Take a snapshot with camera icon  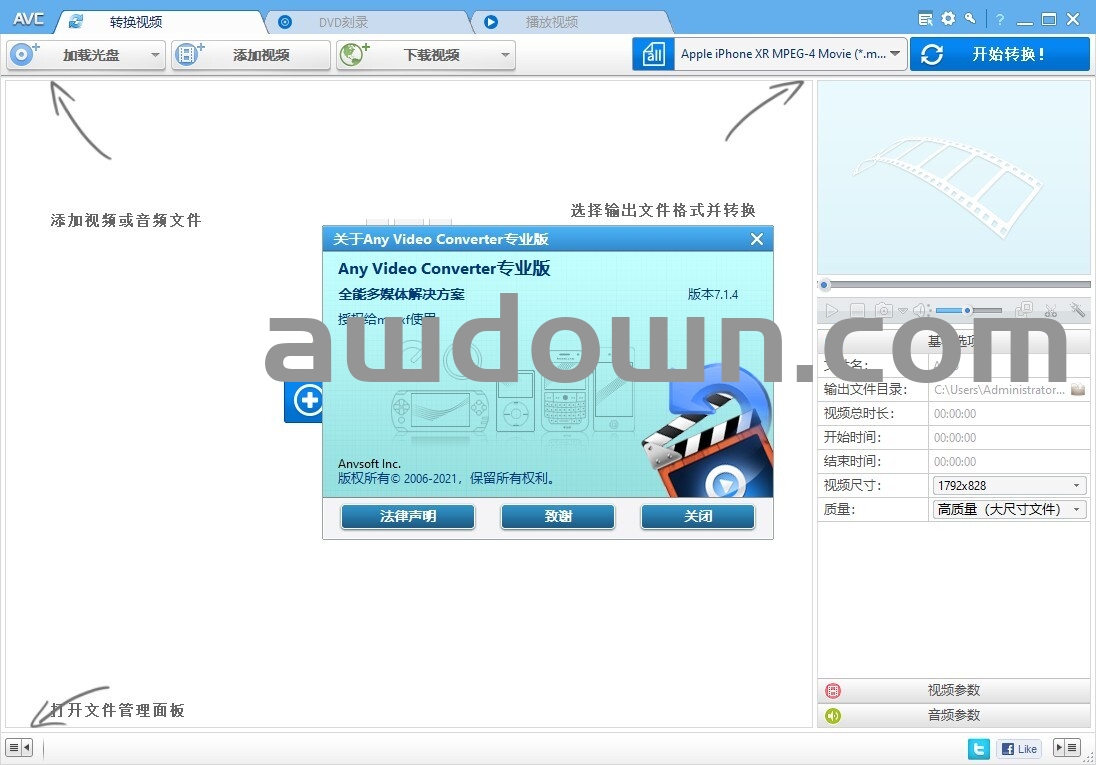tap(884, 311)
